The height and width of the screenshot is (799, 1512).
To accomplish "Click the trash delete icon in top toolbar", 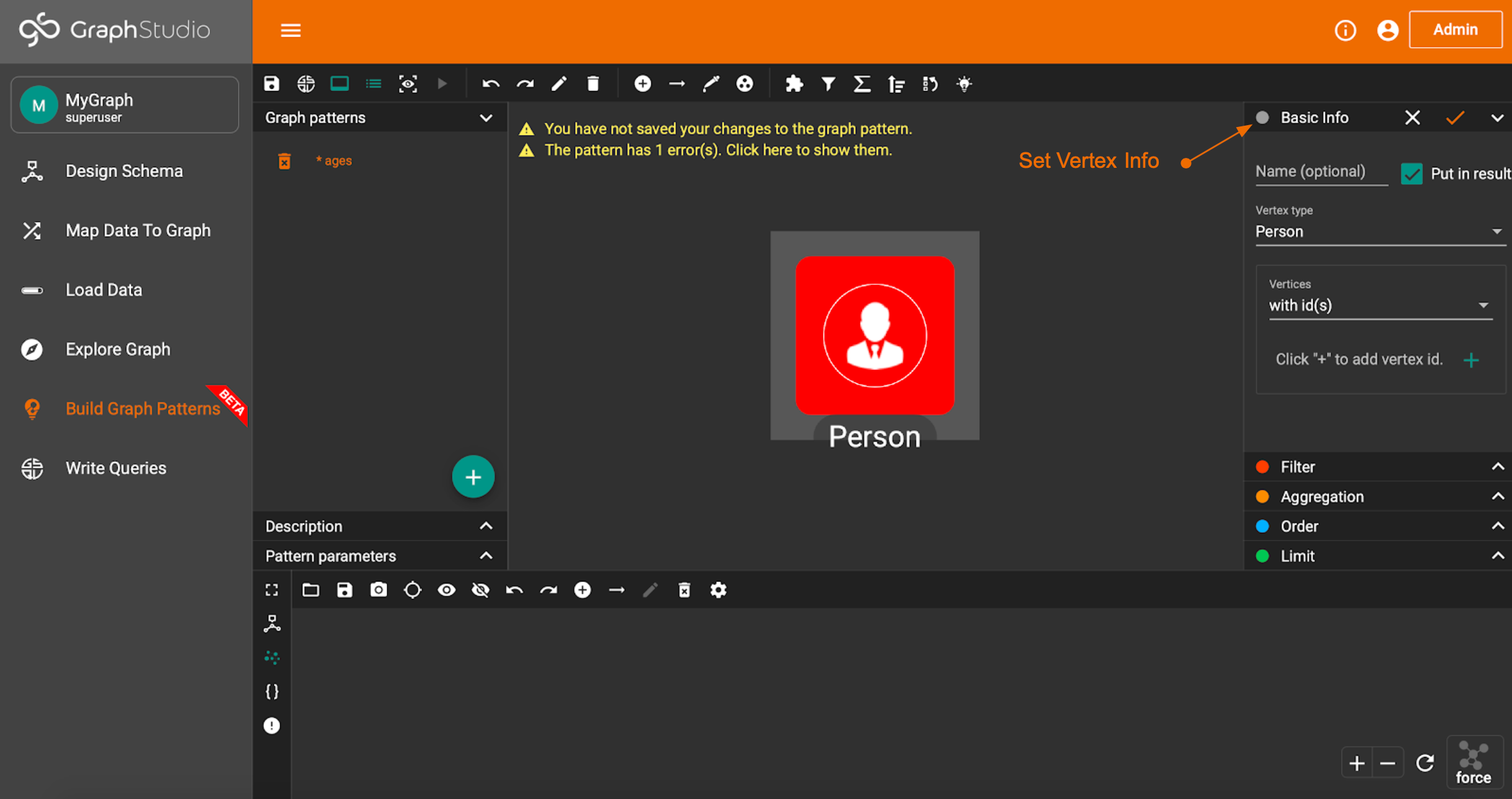I will (x=593, y=84).
